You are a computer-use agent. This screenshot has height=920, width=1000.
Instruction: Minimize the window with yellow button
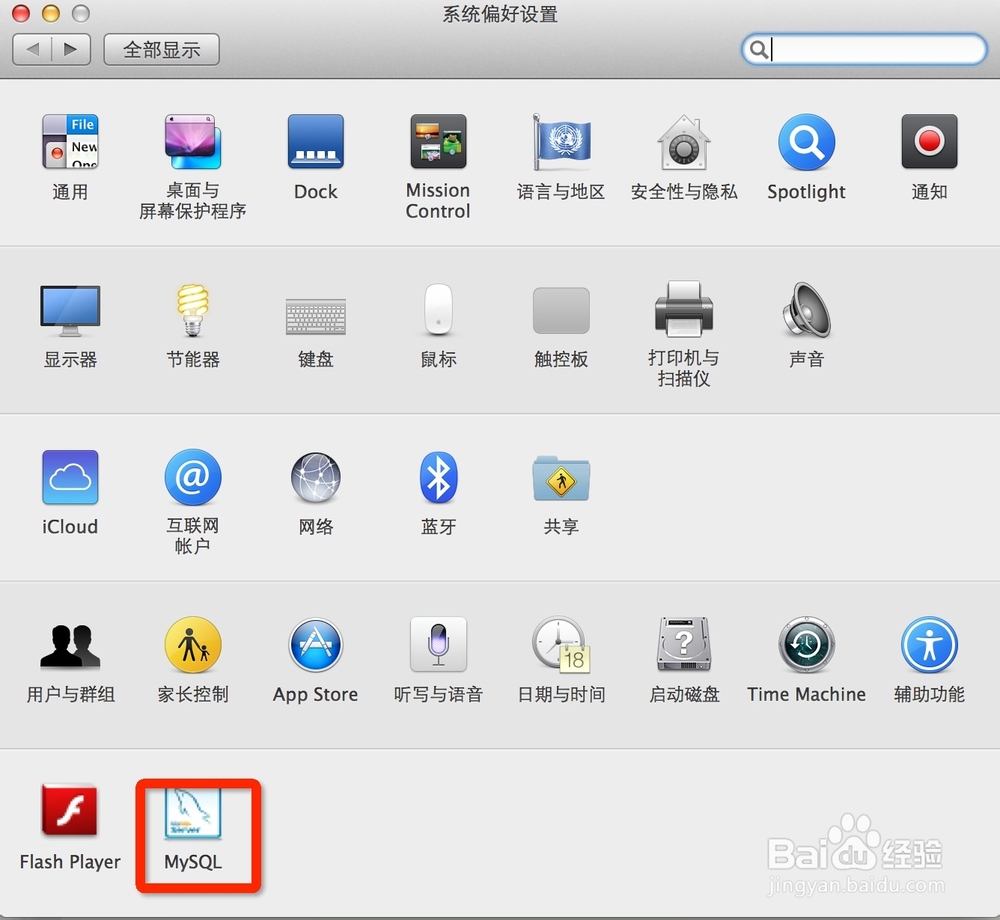pyautogui.click(x=50, y=13)
